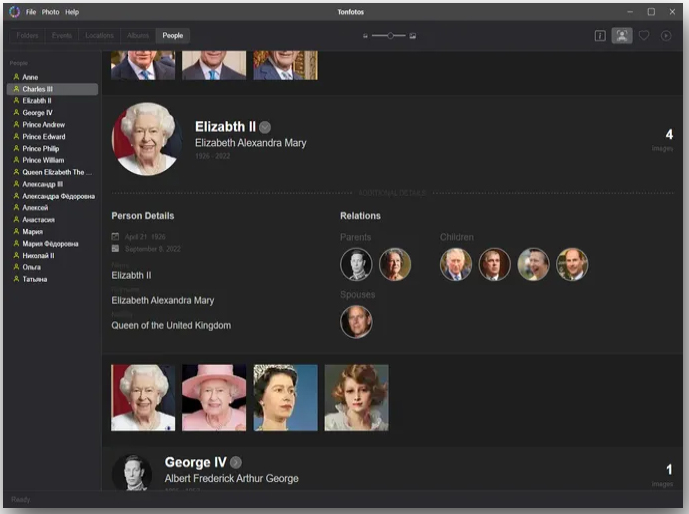Open the pink hat photo thumbnail
689x514 pixels.
point(214,398)
